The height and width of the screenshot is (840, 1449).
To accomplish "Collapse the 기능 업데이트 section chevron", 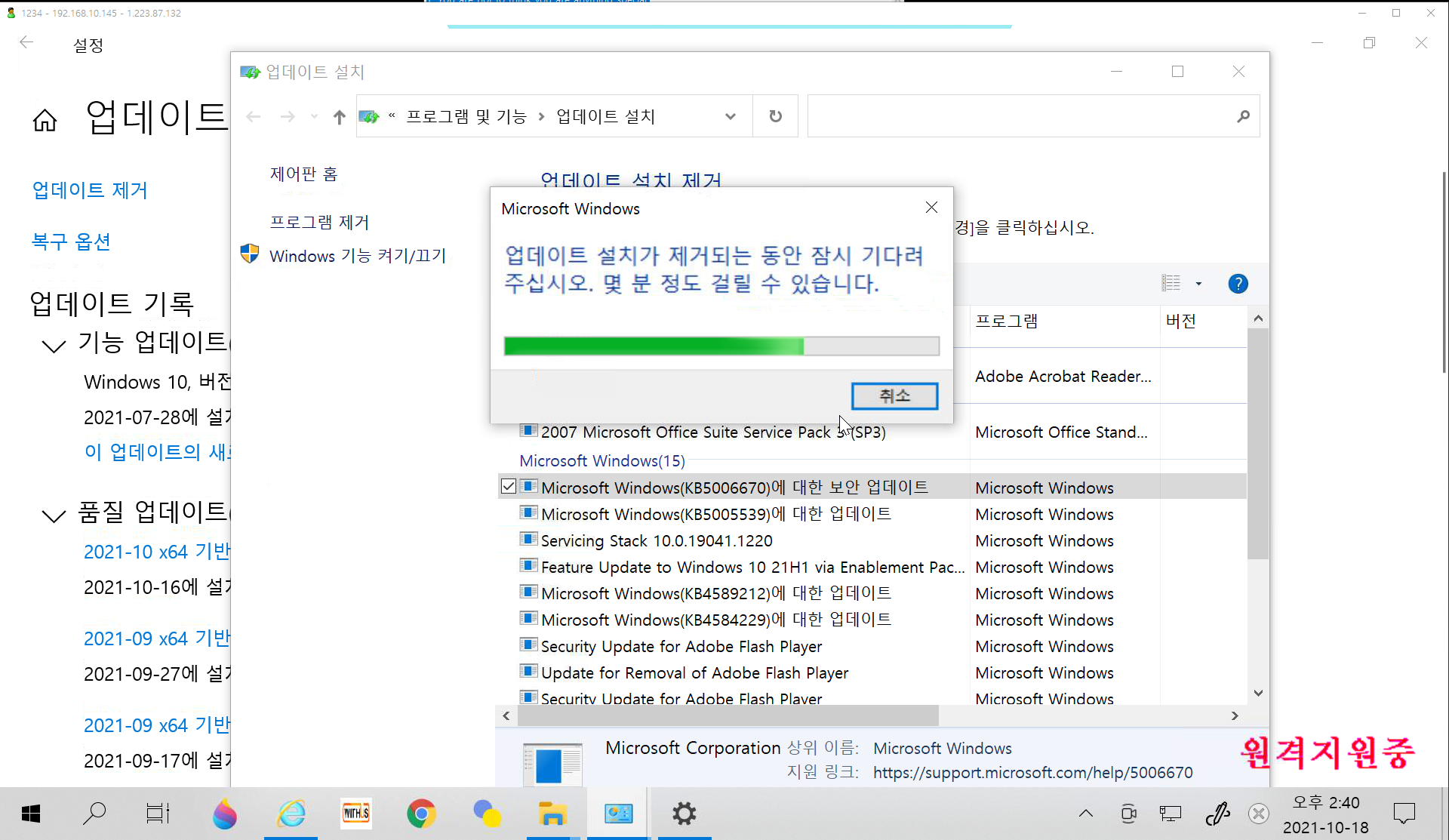I will [x=54, y=346].
